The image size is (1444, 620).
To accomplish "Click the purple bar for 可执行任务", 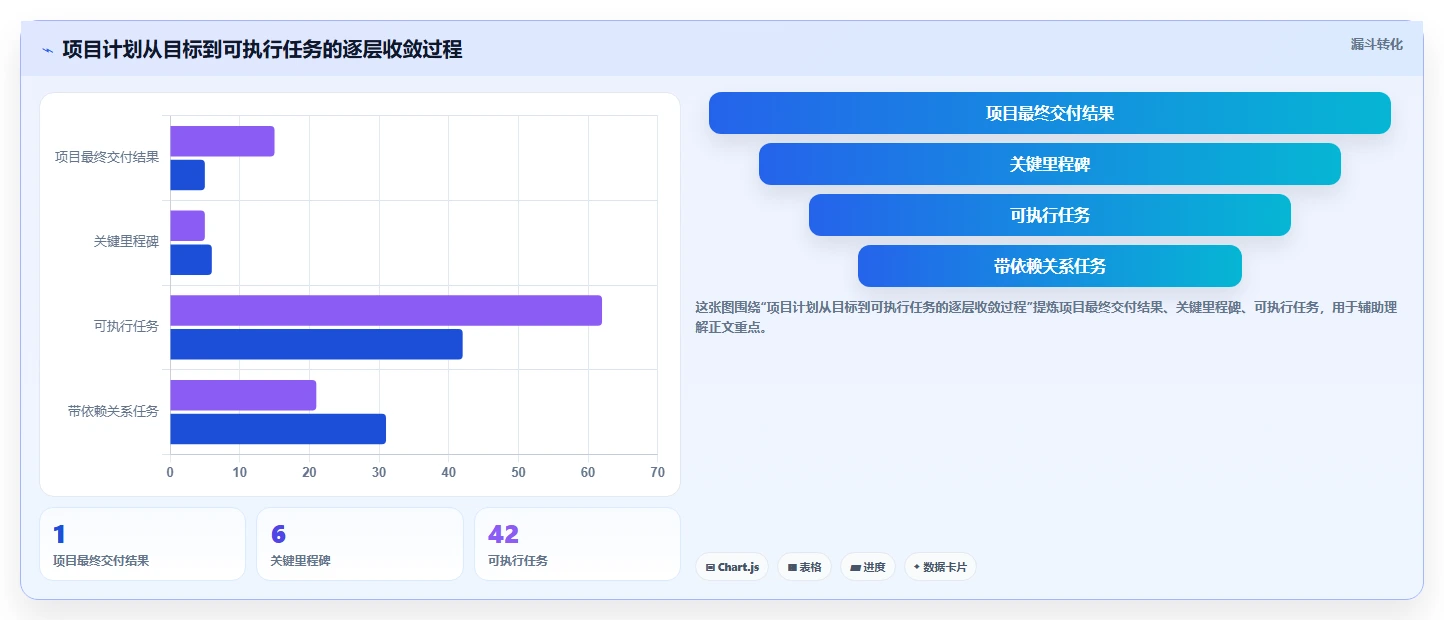I will (x=386, y=310).
